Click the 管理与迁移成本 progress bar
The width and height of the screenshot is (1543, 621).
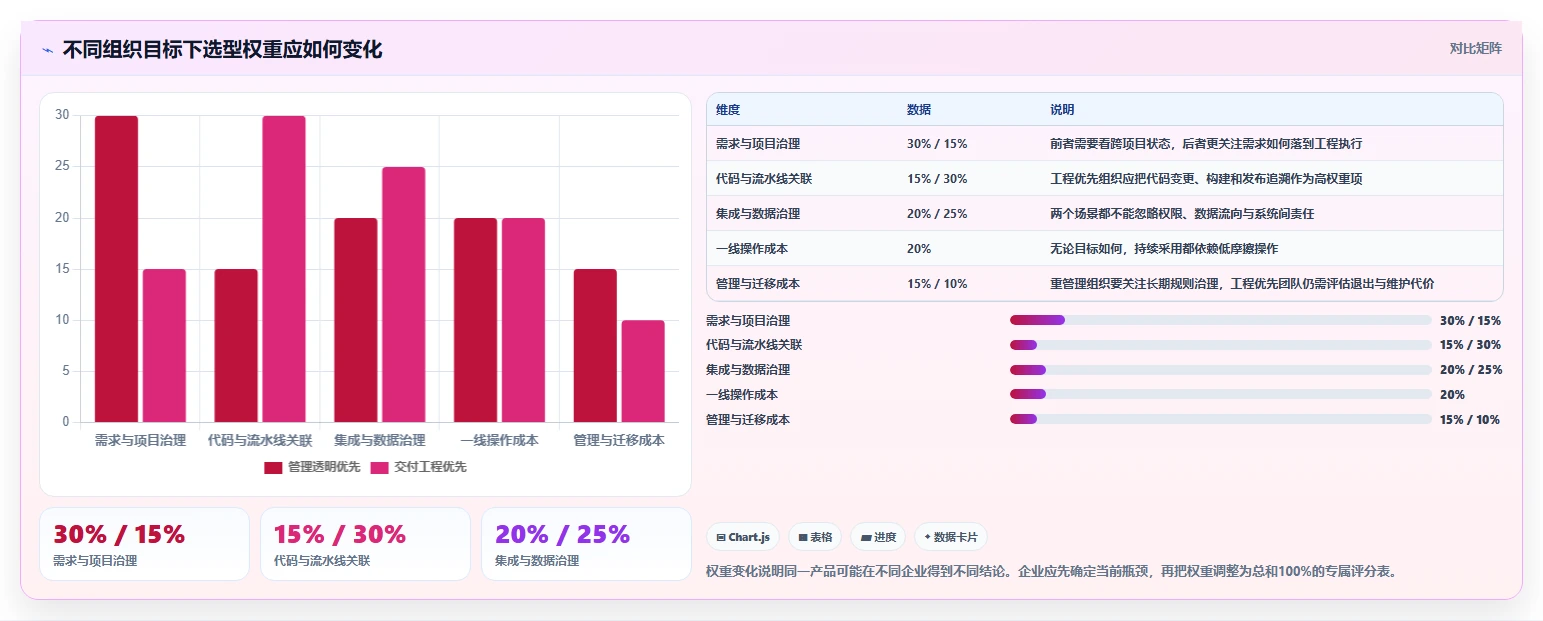tap(1220, 419)
